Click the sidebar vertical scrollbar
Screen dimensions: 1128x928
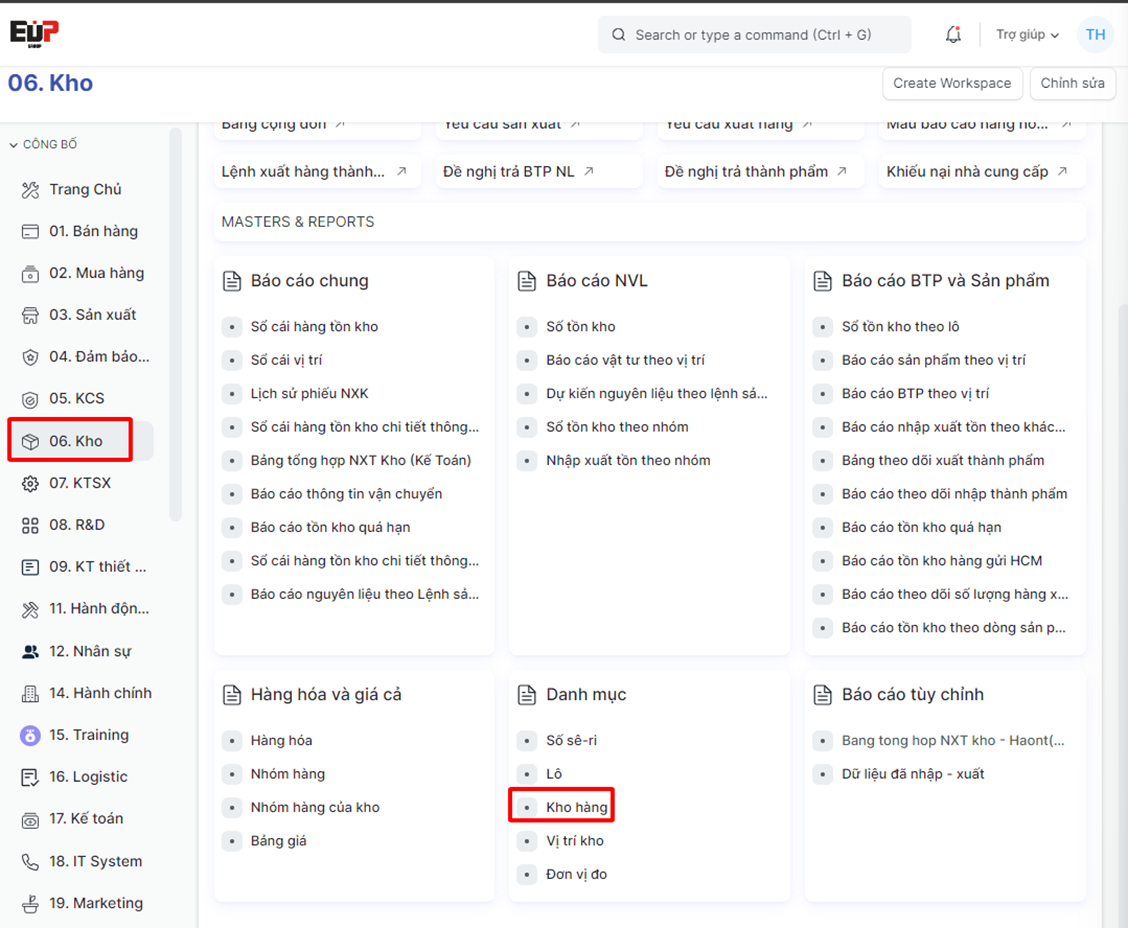coord(176,320)
